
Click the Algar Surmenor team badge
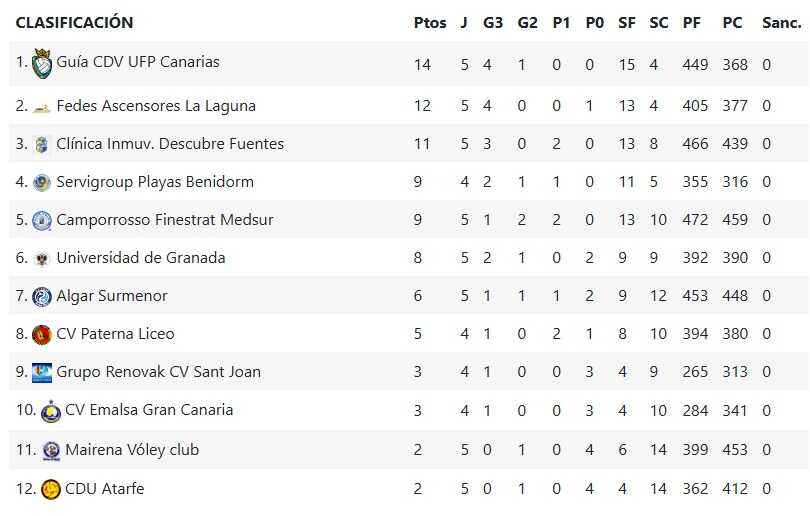[42, 296]
